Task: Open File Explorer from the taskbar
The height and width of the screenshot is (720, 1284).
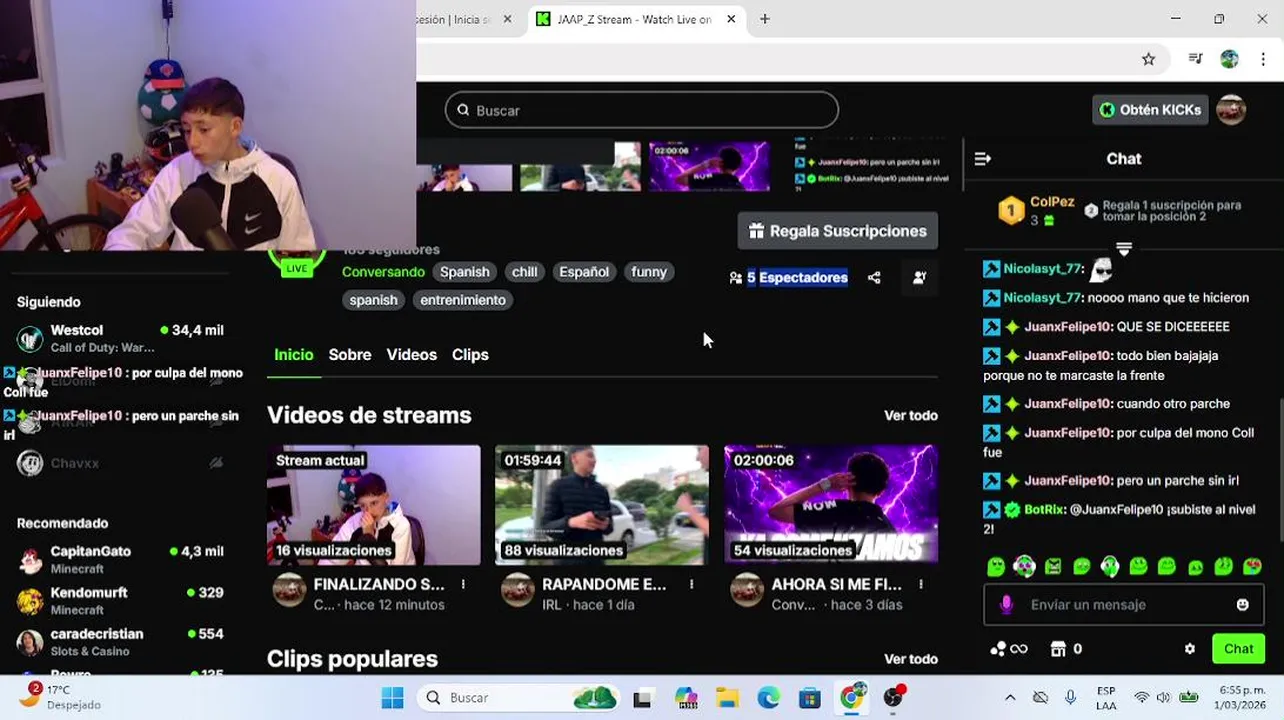Action: [x=727, y=698]
